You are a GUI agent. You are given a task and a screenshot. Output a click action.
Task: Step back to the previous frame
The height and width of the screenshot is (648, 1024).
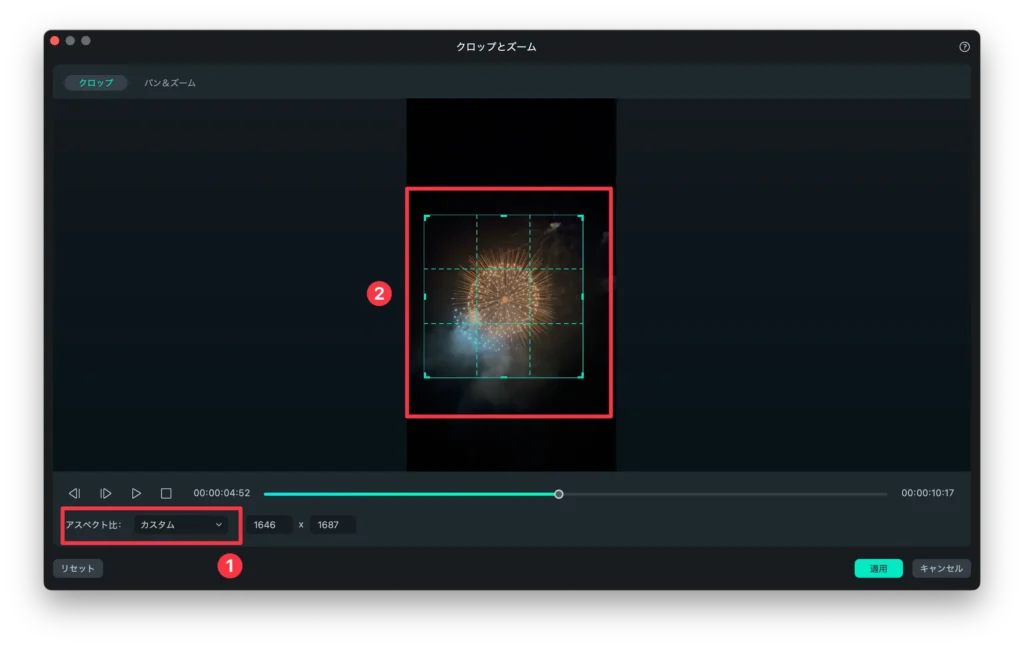74,493
